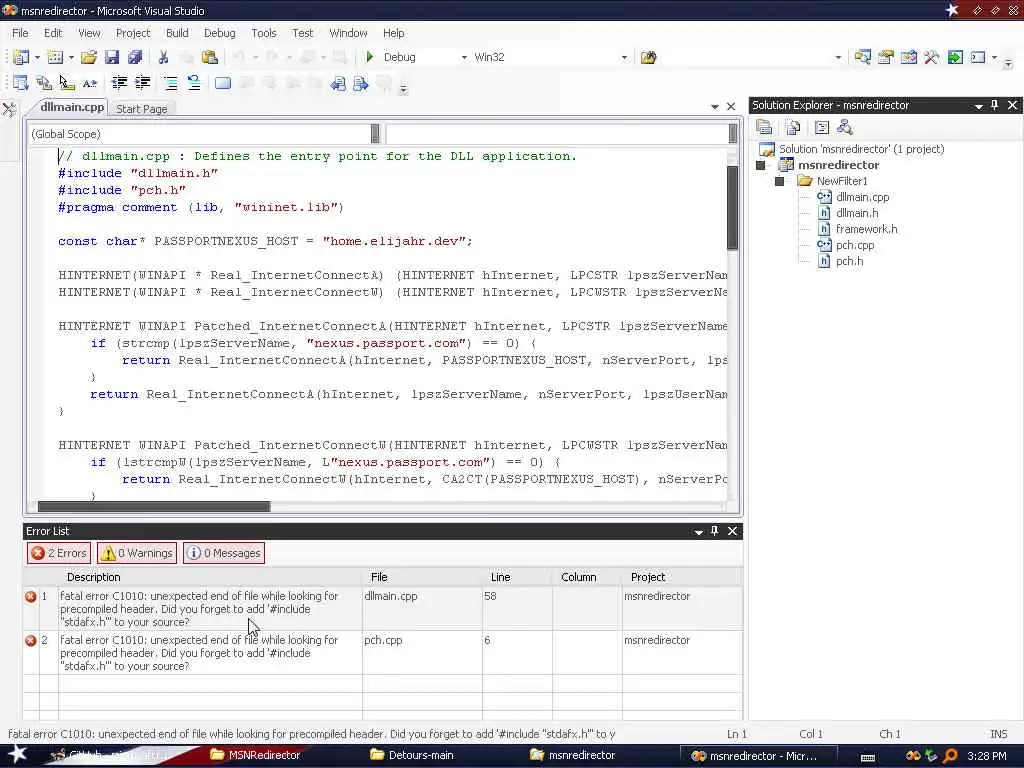Save dllmain.cpp with the floppy icon

pyautogui.click(x=112, y=57)
